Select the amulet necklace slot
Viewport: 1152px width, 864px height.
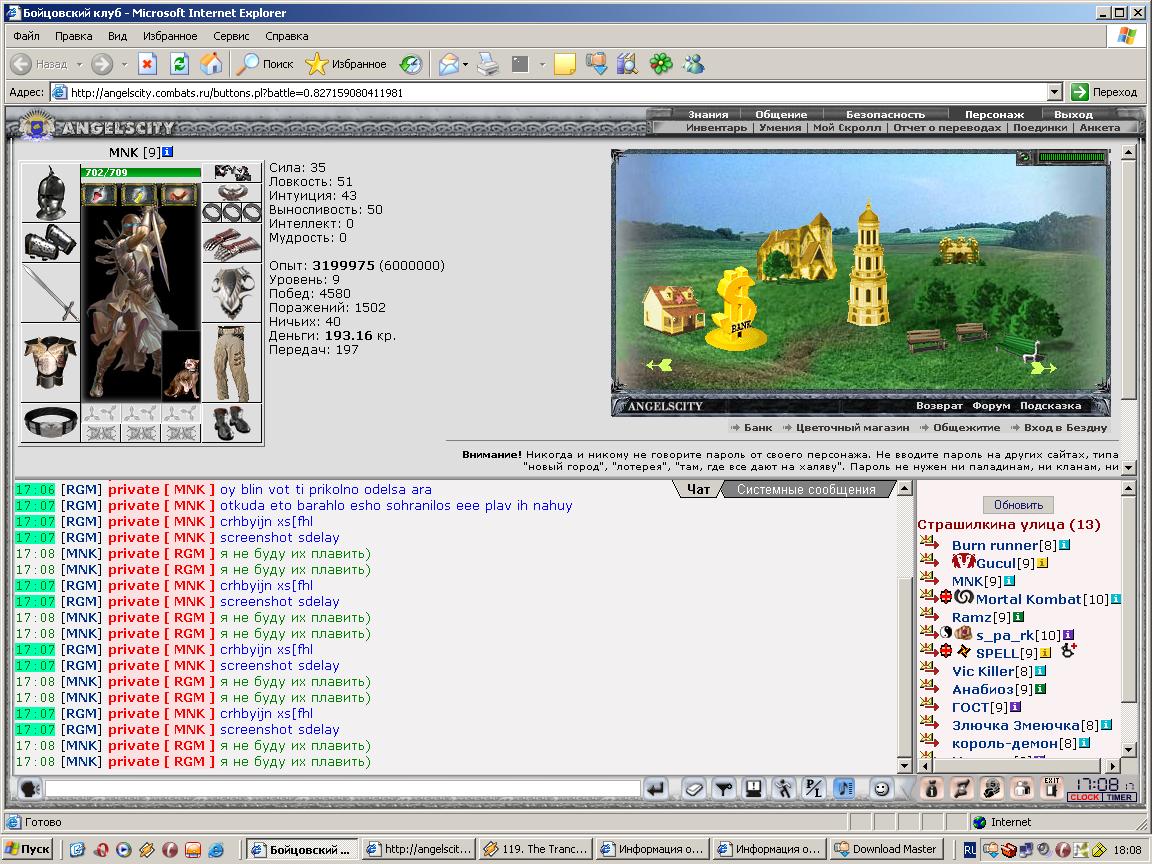click(x=231, y=192)
